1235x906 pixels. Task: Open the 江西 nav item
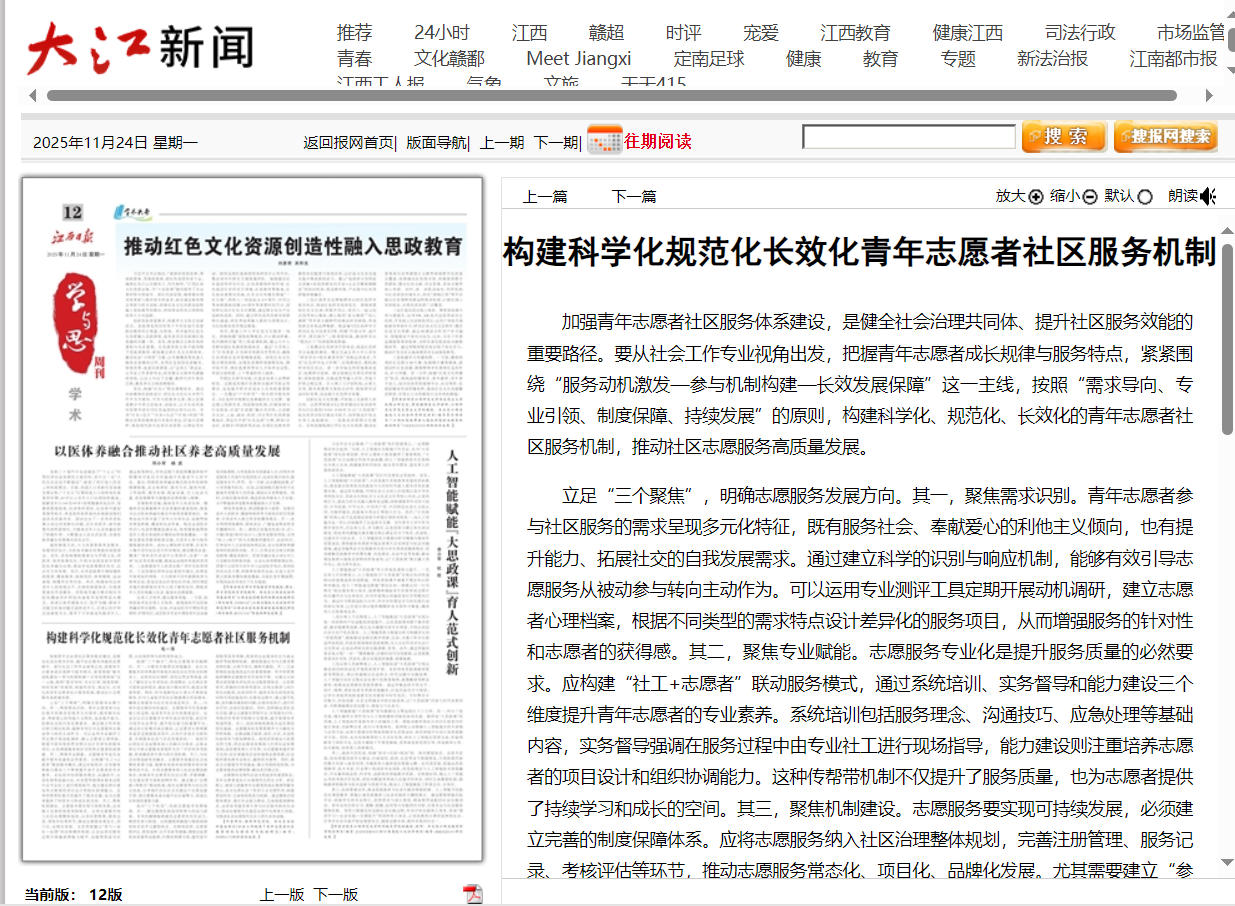[529, 32]
